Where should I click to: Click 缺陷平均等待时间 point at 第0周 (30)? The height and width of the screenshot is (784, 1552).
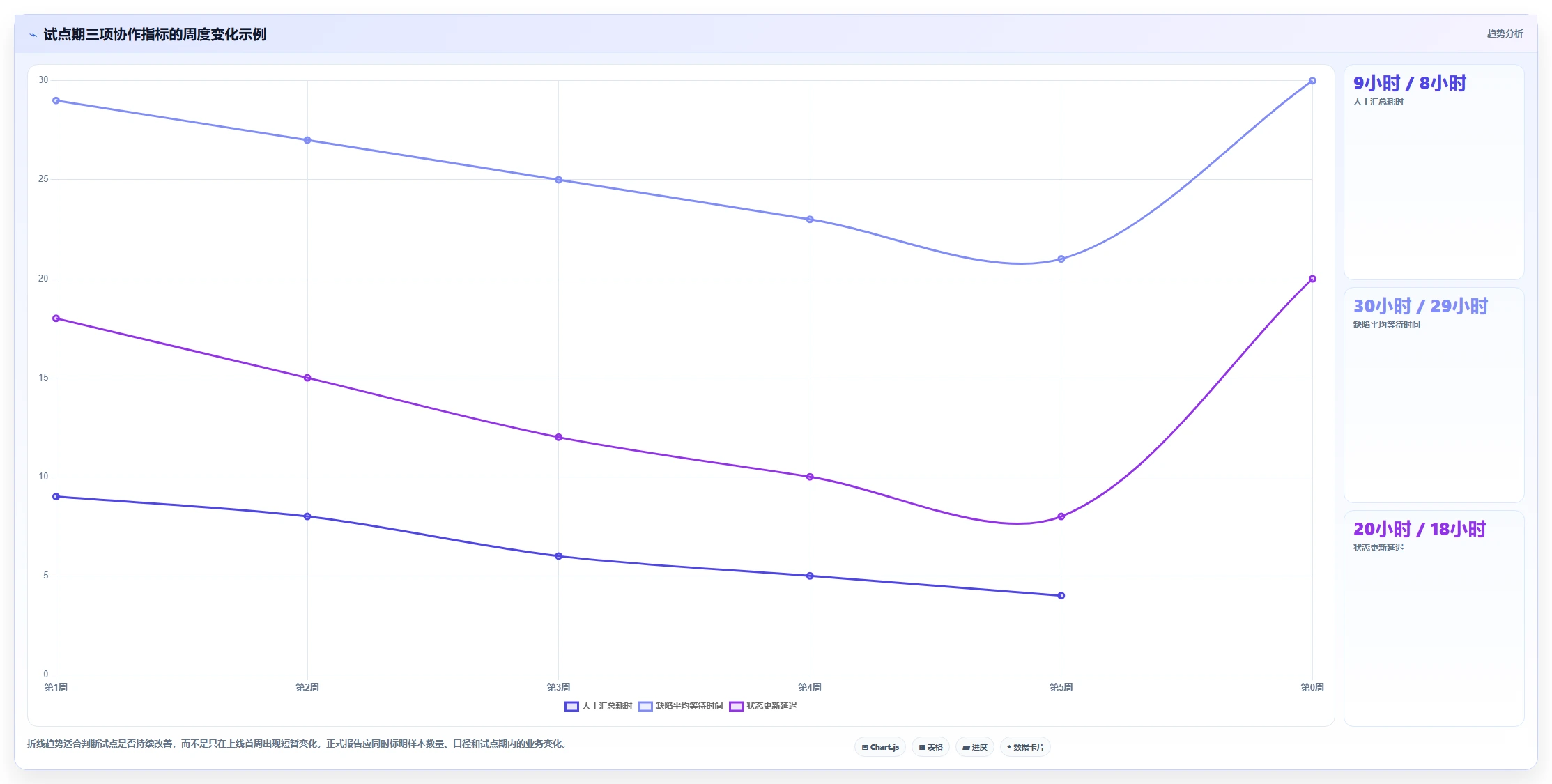[1312, 81]
